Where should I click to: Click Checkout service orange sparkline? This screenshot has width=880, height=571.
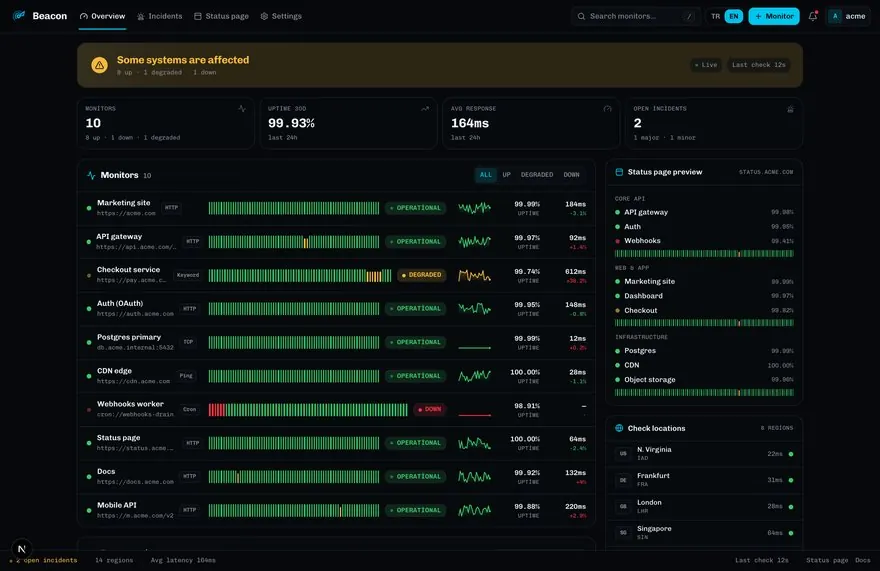pos(474,275)
